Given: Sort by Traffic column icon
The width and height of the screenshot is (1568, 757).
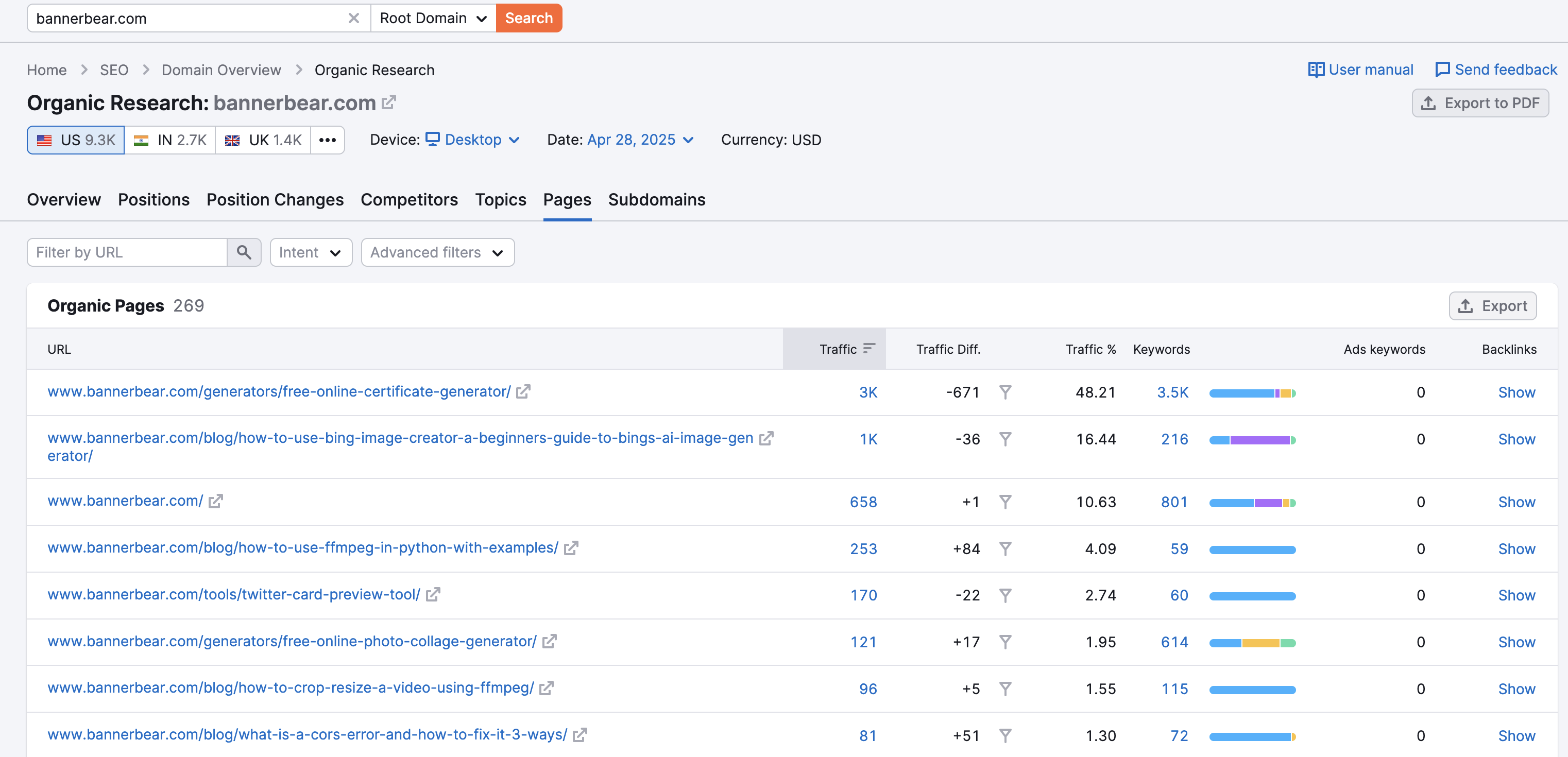Looking at the screenshot, I should [x=868, y=348].
